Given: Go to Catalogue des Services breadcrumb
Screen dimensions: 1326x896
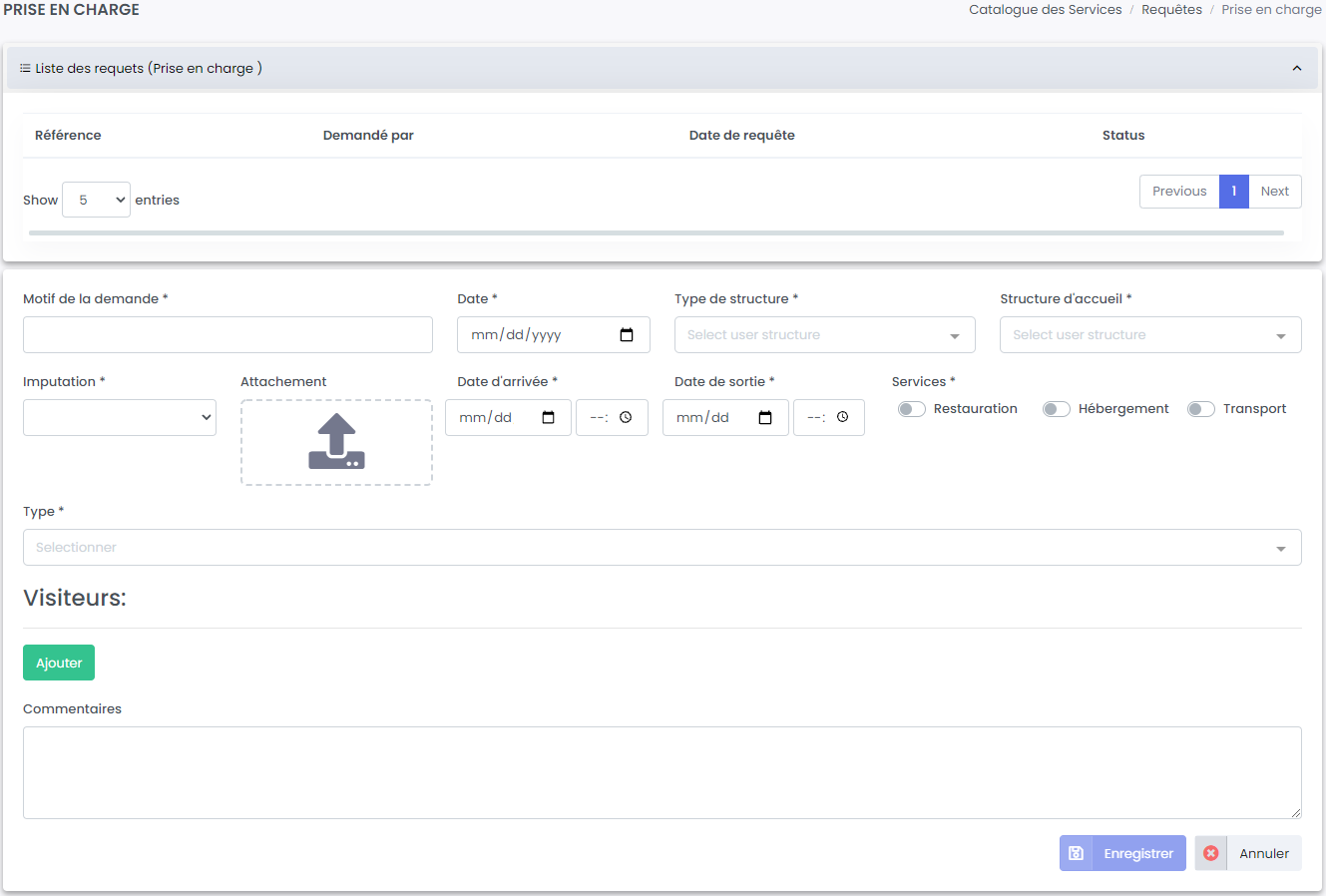Looking at the screenshot, I should click(x=1045, y=10).
